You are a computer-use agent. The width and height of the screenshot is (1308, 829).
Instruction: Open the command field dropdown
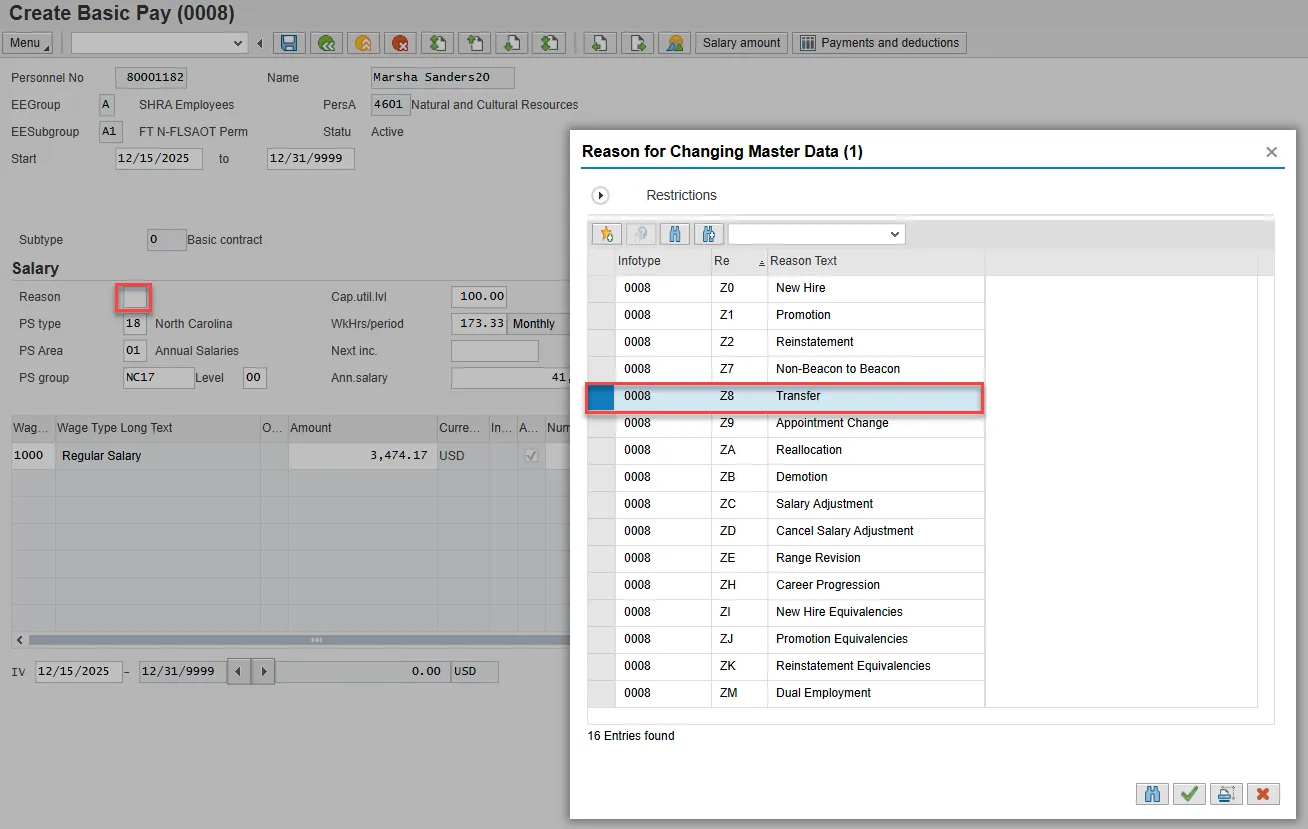(238, 43)
